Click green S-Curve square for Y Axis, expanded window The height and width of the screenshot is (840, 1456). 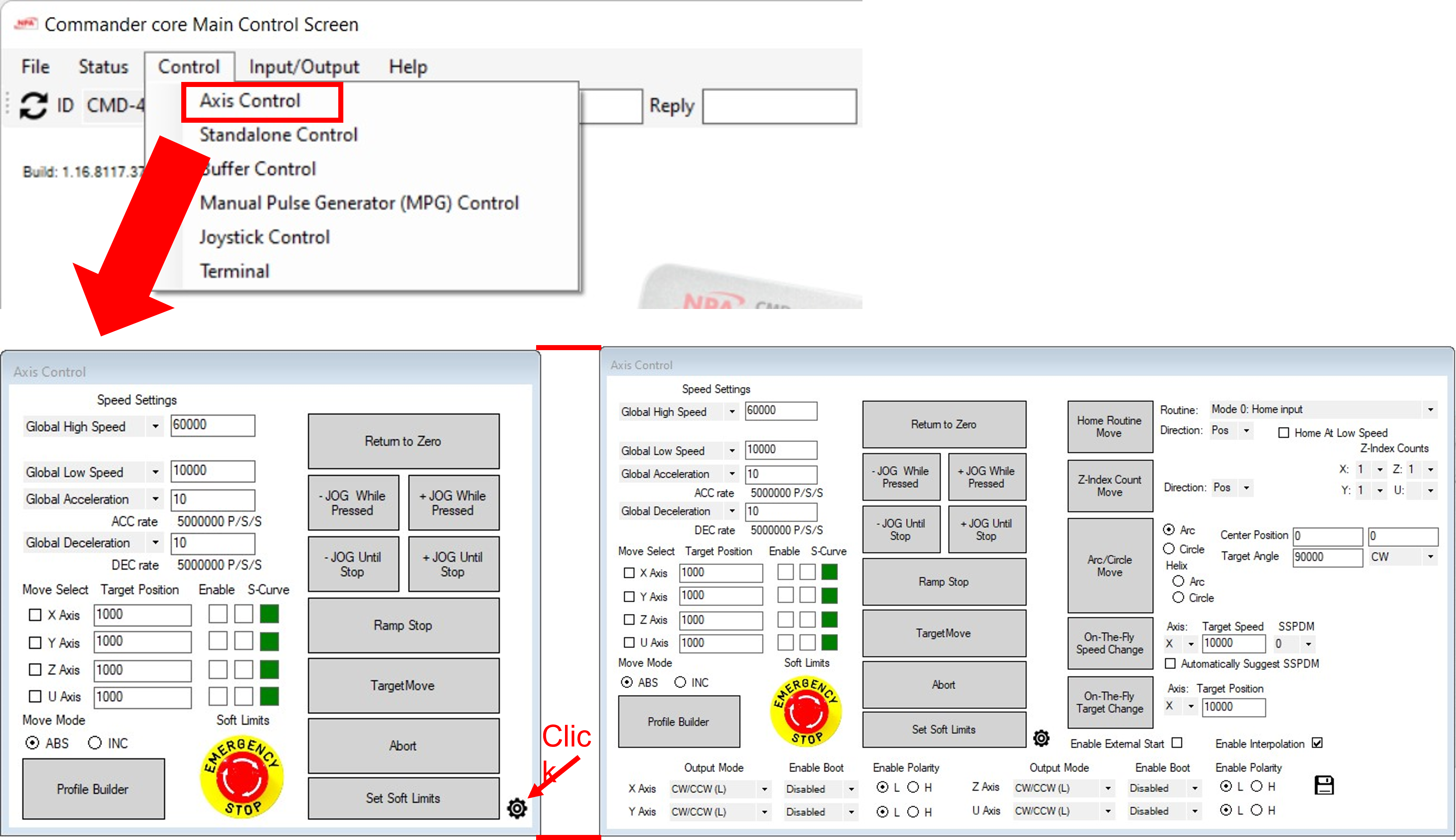tap(830, 595)
